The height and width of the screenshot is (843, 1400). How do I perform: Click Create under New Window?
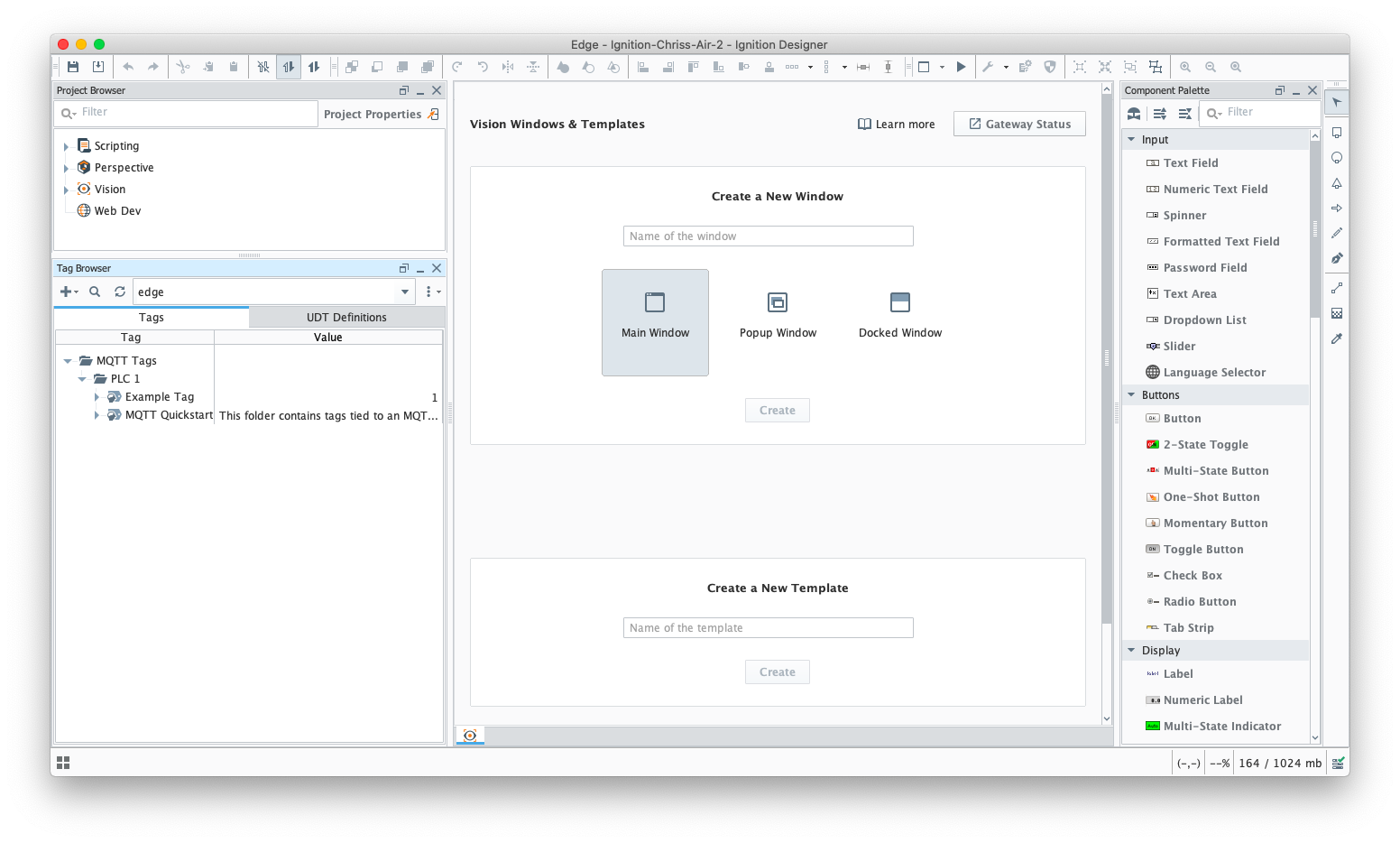pyautogui.click(x=778, y=411)
